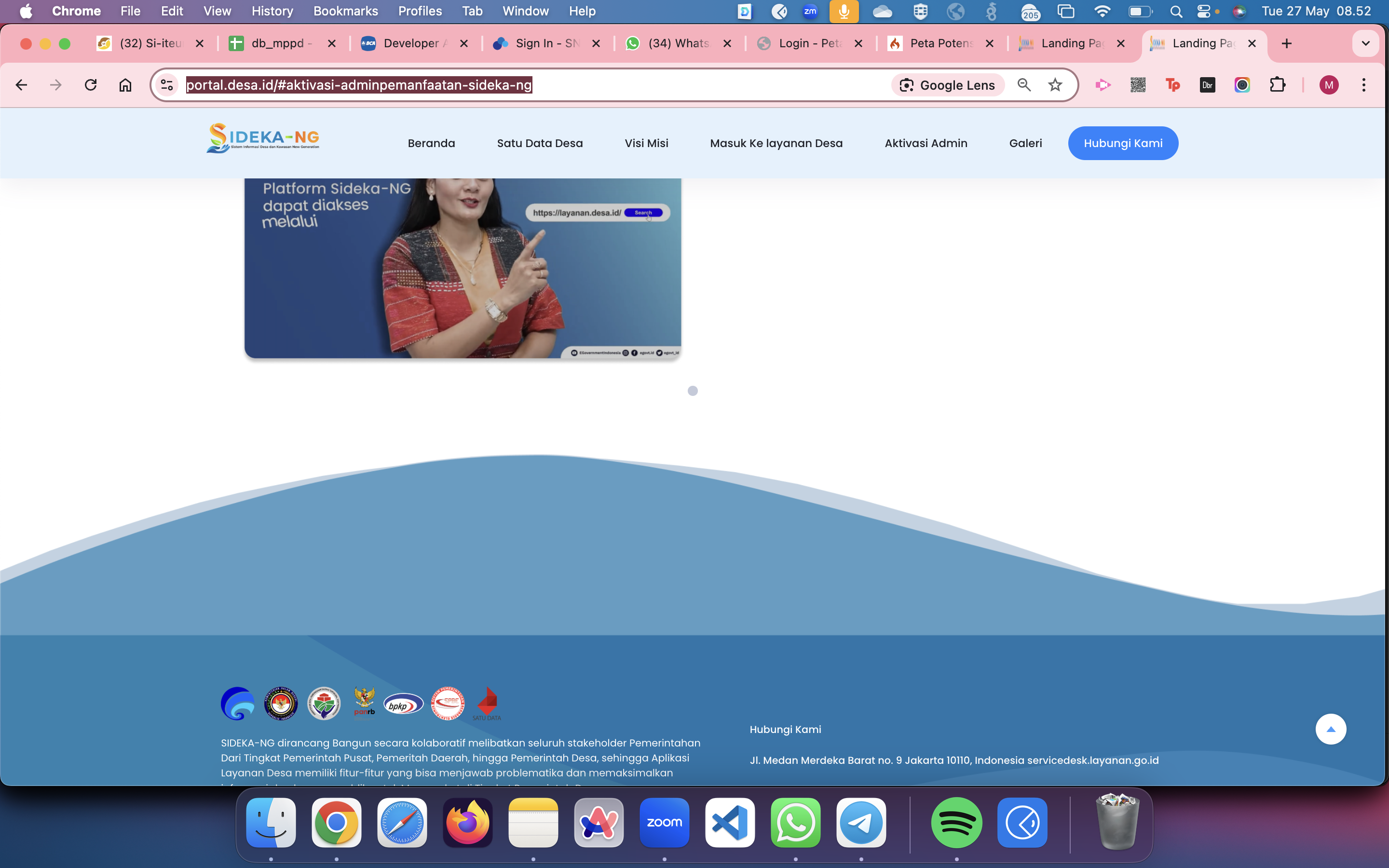The height and width of the screenshot is (868, 1389).
Task: Bookmark this page with the star icon
Action: pyautogui.click(x=1055, y=85)
